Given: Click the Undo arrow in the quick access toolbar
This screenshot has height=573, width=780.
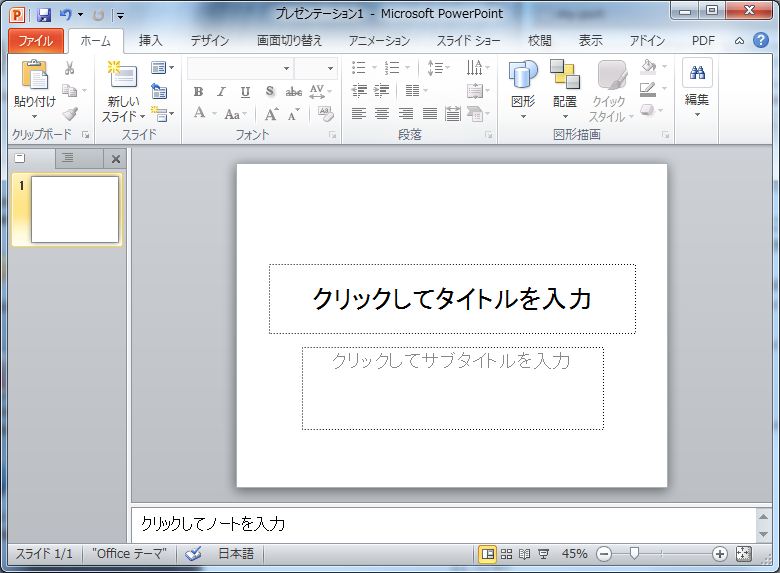Looking at the screenshot, I should pos(65,14).
